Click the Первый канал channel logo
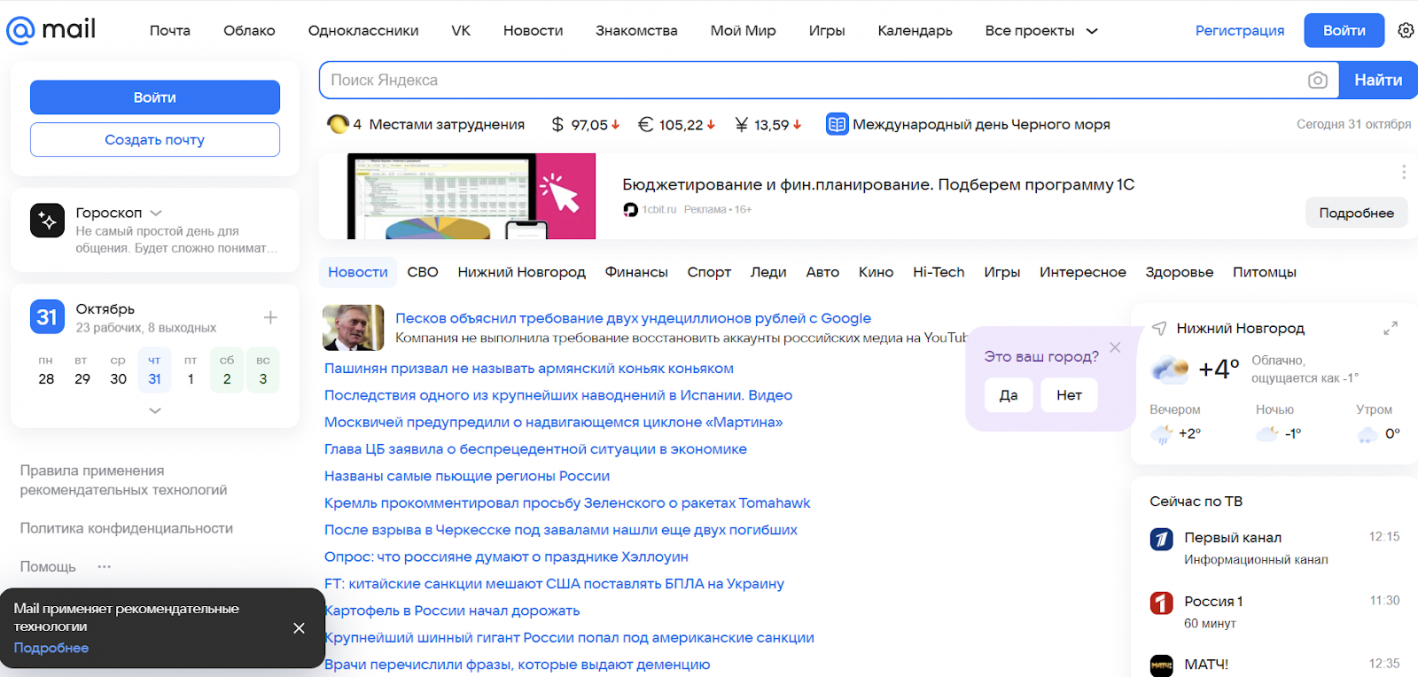1418x677 pixels. coord(1161,539)
